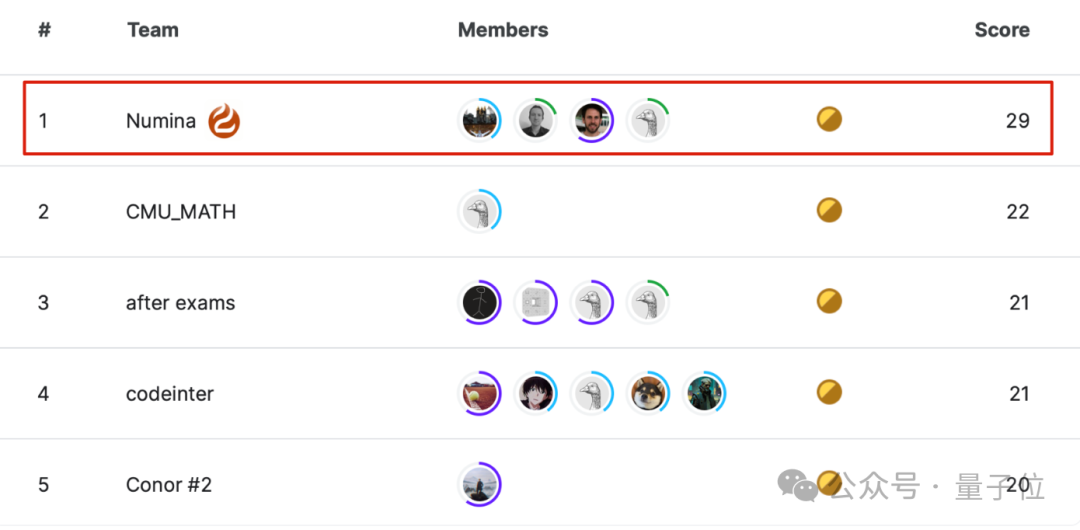Click the gold medal in codeinter row
Viewport: 1080px width, 530px height.
pos(829,392)
